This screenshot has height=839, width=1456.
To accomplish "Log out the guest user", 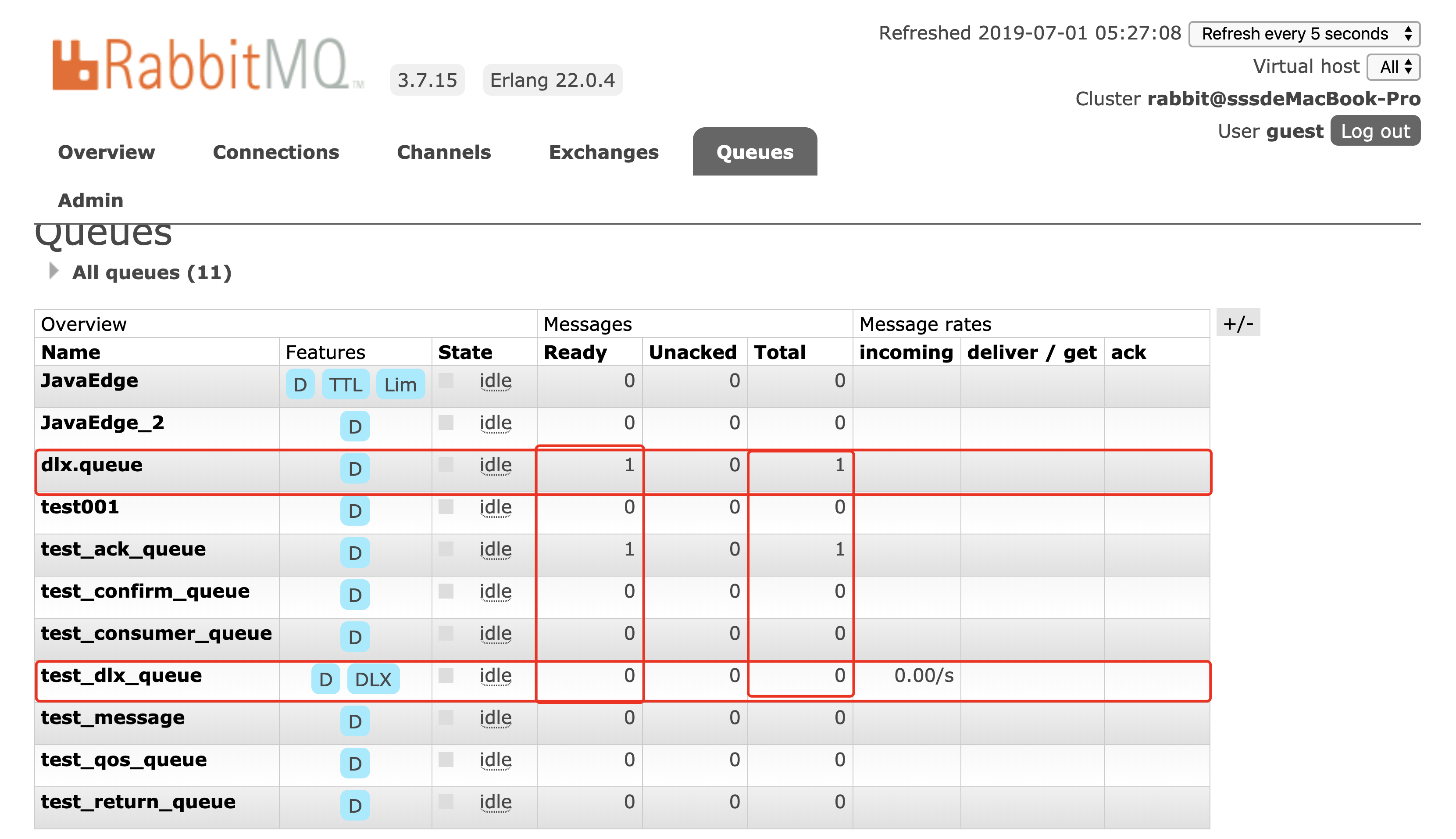I will pos(1375,131).
